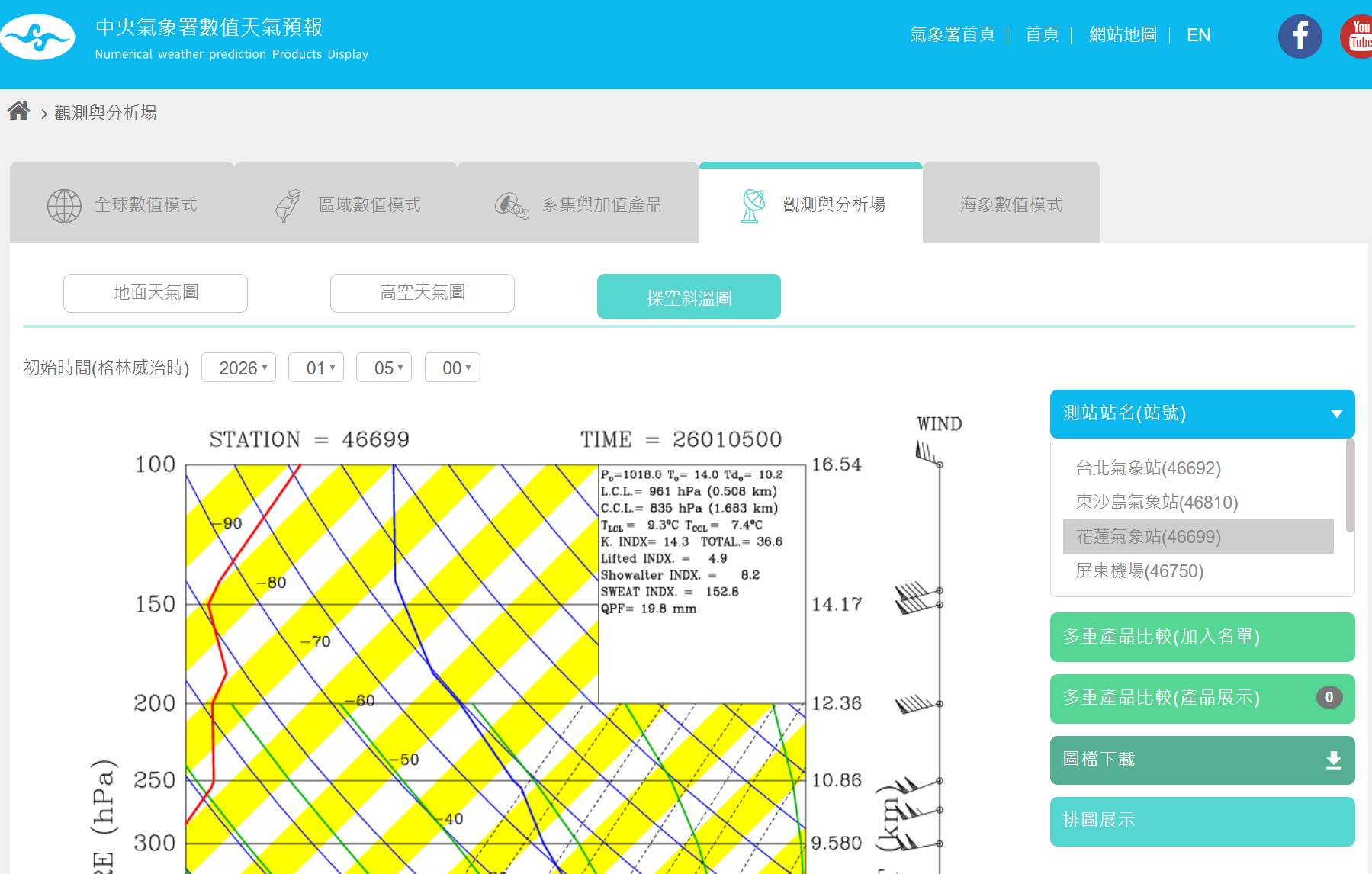Select the 地面天氣圖 sub-tab
The height and width of the screenshot is (874, 1372).
(156, 293)
